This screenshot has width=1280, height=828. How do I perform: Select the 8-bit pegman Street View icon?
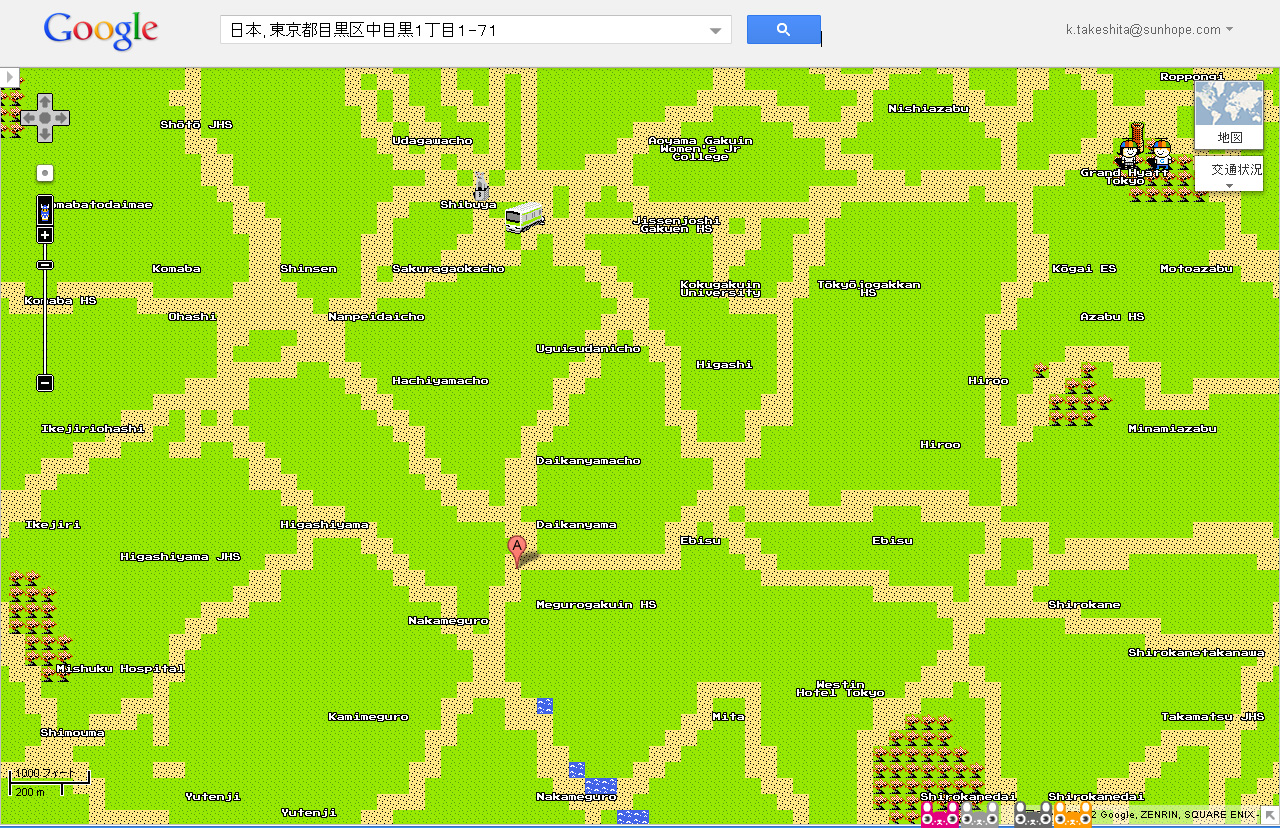pos(45,210)
